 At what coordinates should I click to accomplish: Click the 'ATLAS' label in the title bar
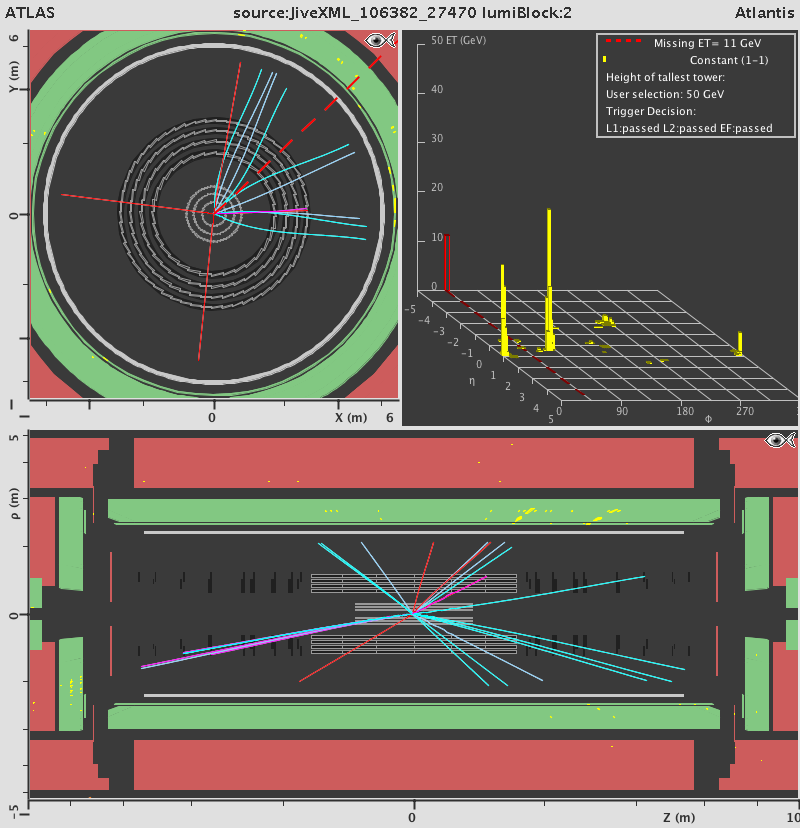(26, 13)
